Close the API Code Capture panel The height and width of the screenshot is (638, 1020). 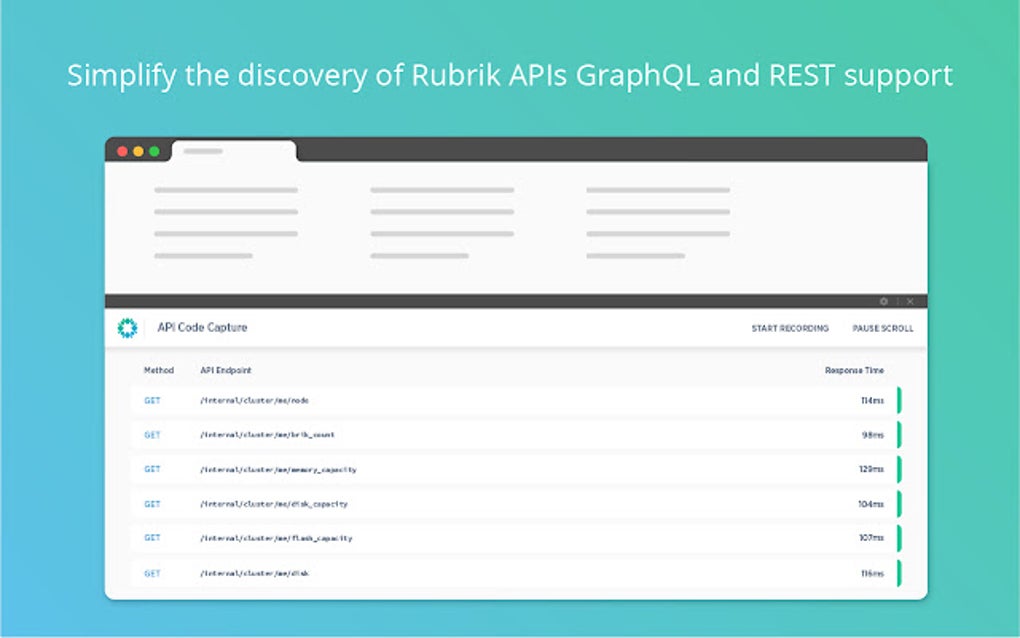coord(910,301)
